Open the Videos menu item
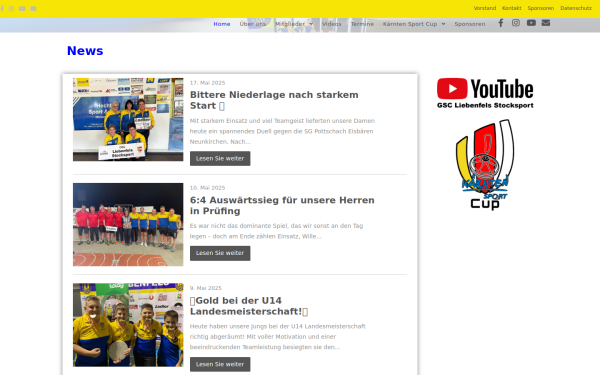Viewport: 600px width, 375px height. [331, 24]
